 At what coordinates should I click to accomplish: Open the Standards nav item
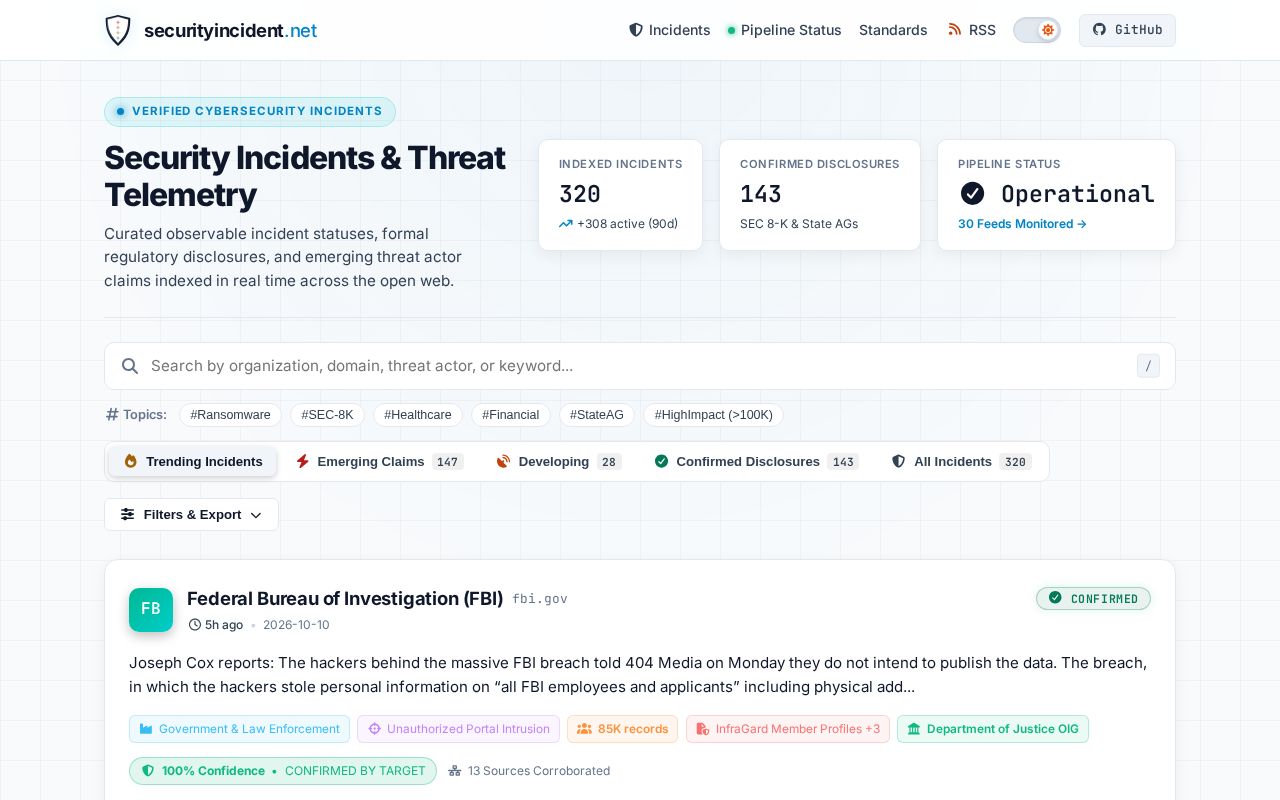point(893,30)
